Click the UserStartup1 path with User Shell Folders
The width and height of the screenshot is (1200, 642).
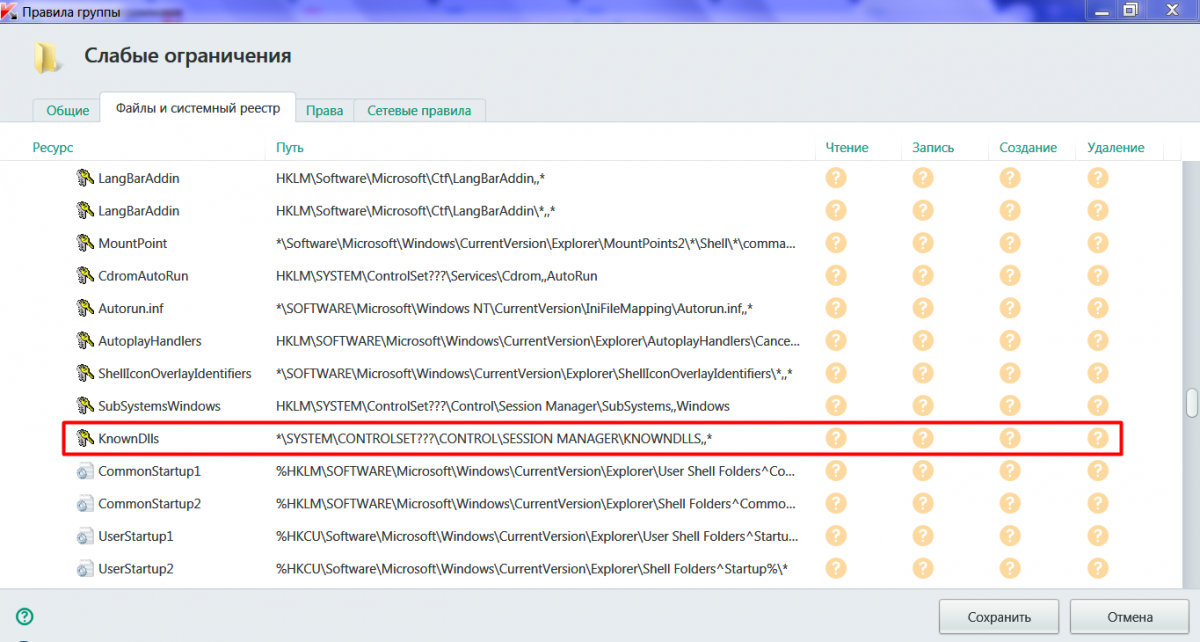pyautogui.click(x=536, y=537)
